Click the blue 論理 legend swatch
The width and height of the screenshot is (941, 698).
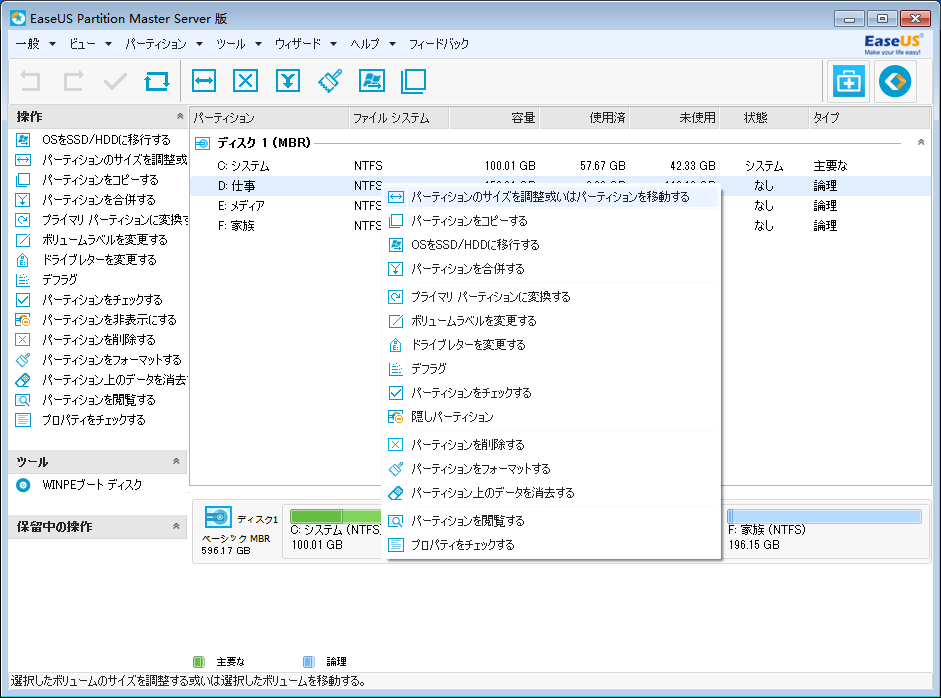tap(308, 661)
